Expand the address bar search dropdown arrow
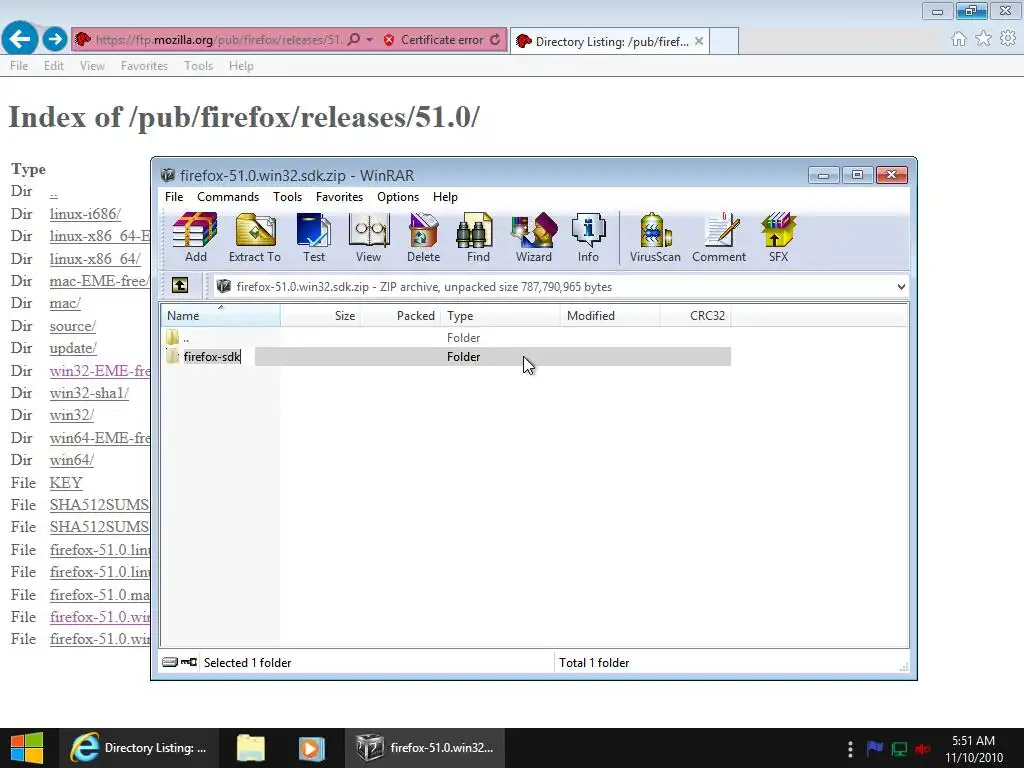 pyautogui.click(x=370, y=40)
